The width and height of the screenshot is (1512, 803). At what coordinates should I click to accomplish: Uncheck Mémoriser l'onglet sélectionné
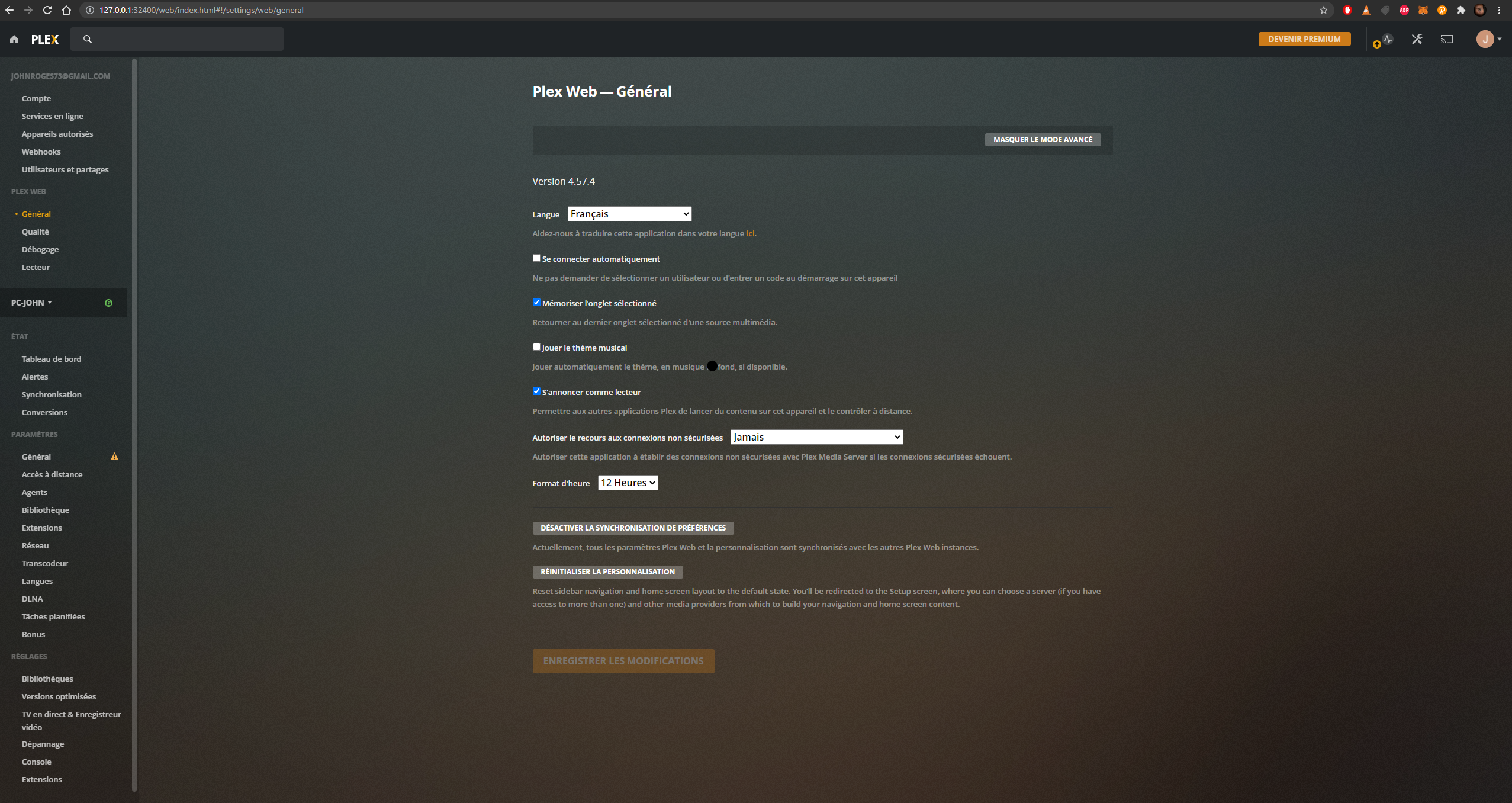(x=536, y=303)
